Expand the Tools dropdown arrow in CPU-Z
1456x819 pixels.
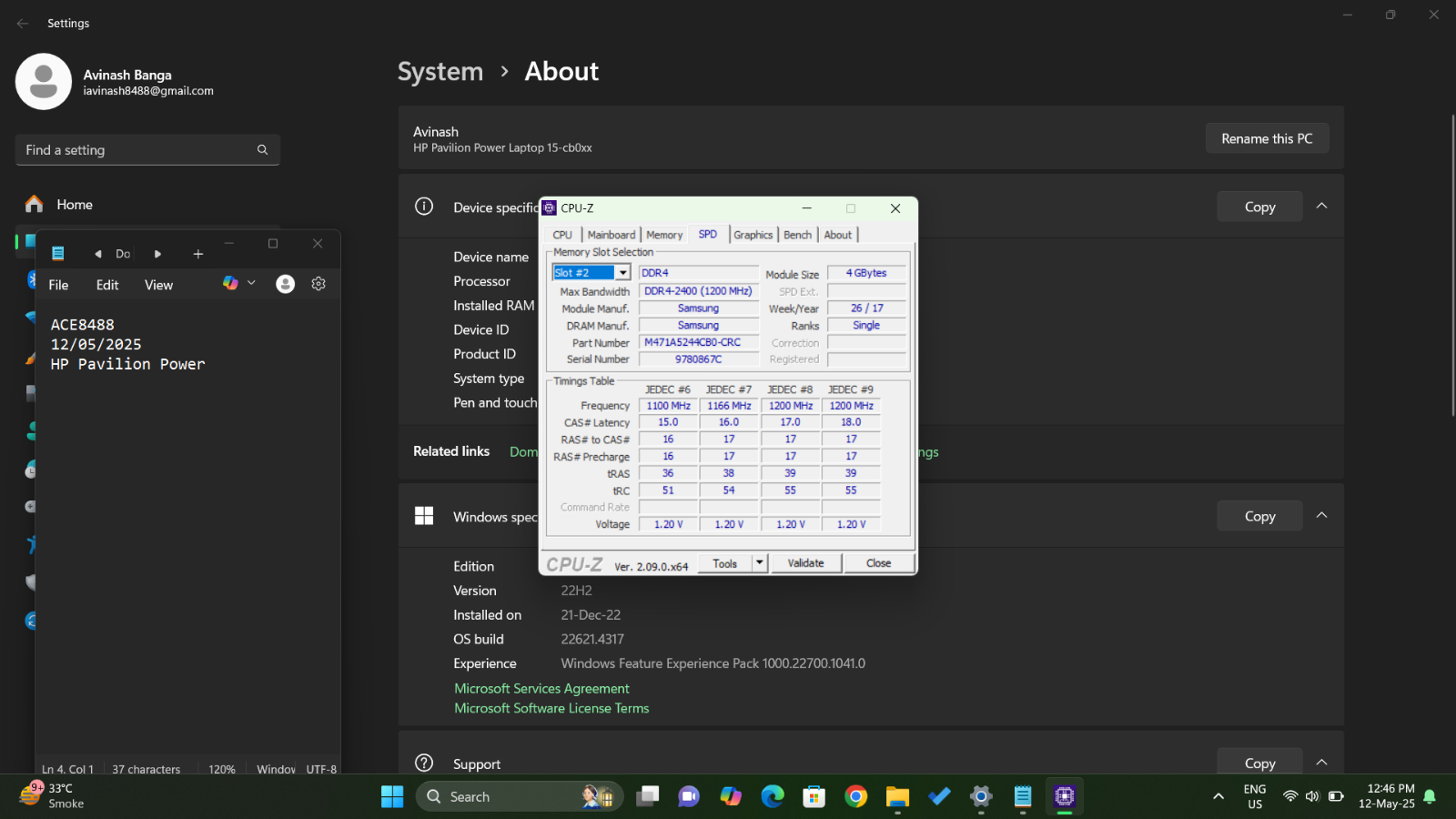pos(760,563)
